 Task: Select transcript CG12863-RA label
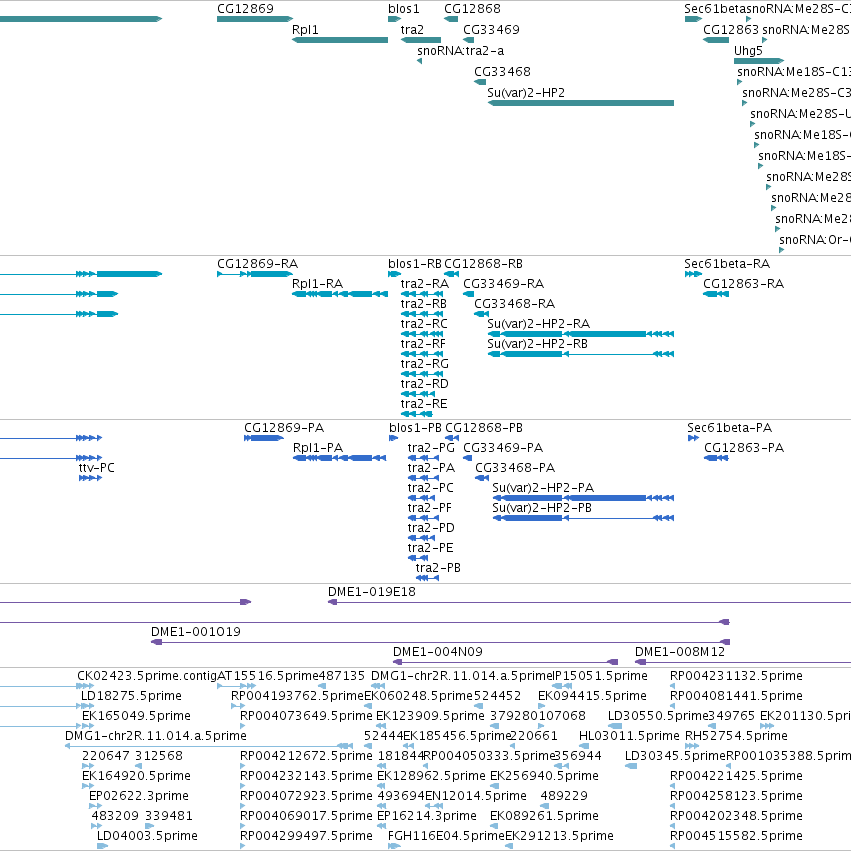pos(744,284)
